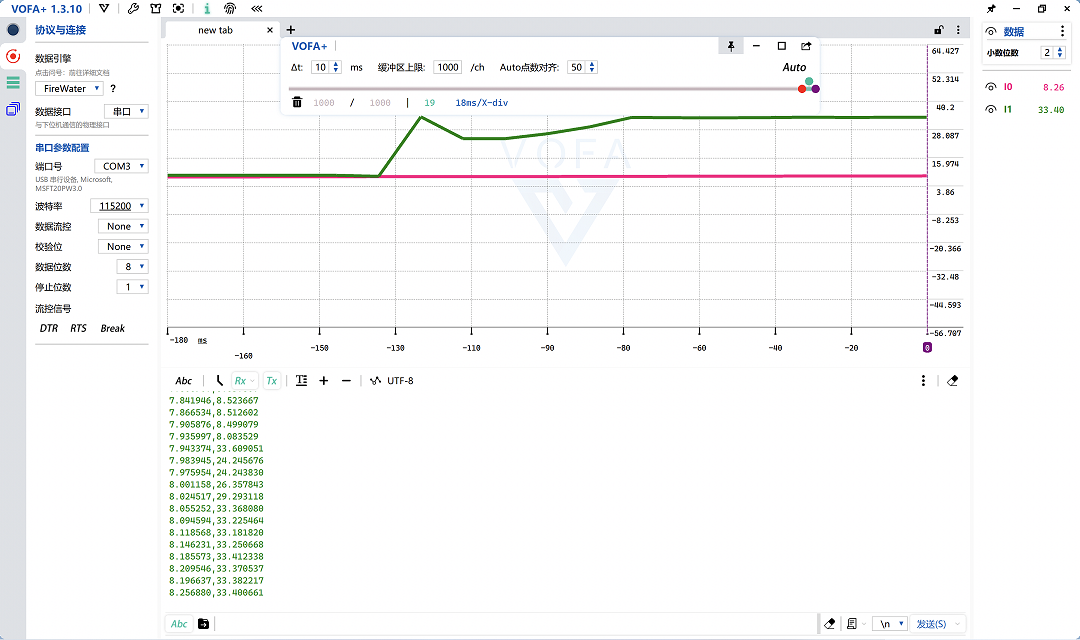Add a new tab with the plus button
Screen dimensions: 1080x640
[x=291, y=30]
